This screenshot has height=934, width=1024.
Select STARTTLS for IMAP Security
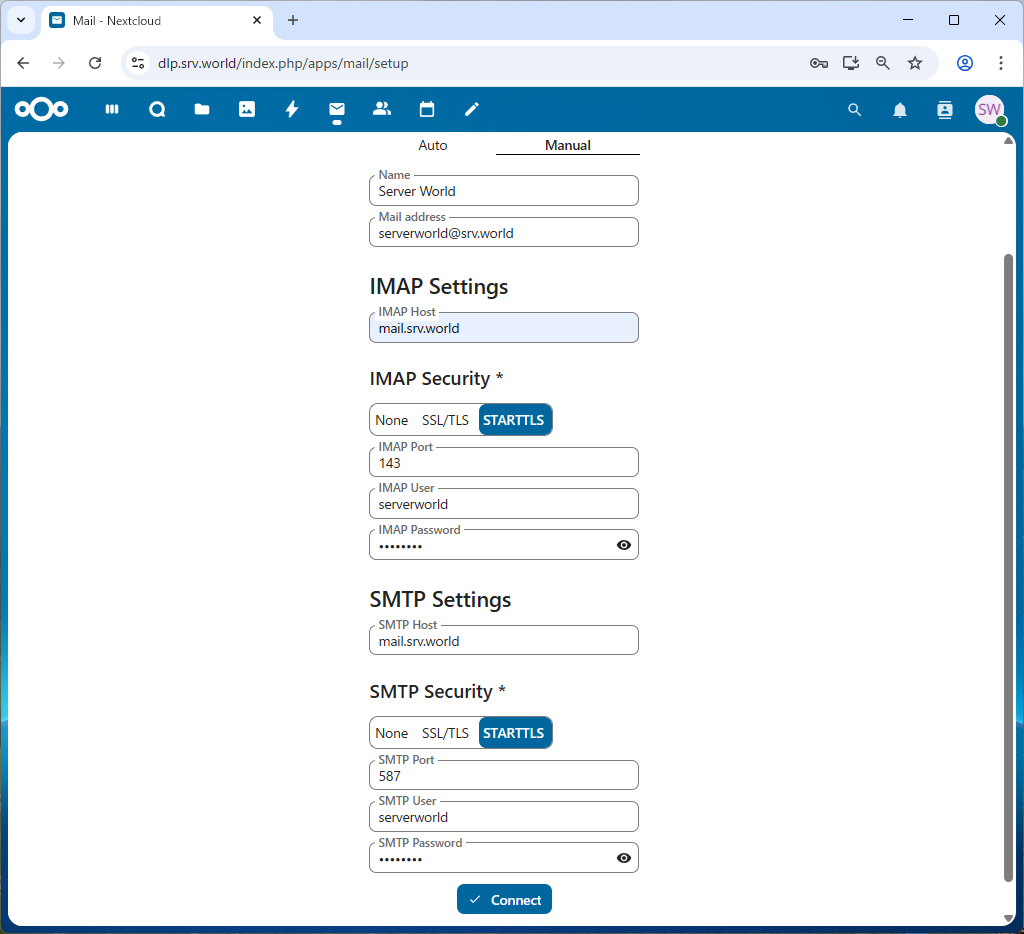pos(515,420)
